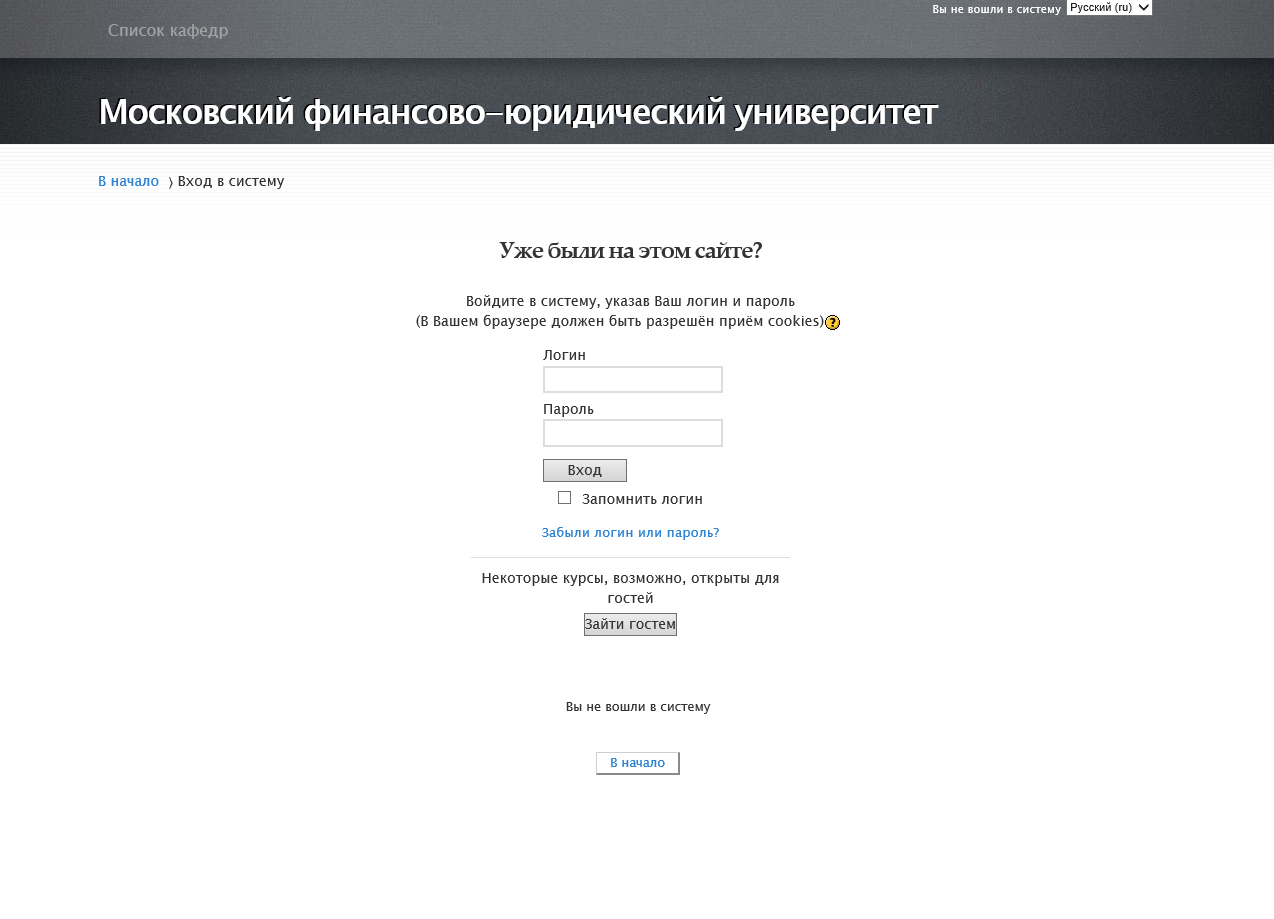Viewport: 1274px width, 919px height.
Task: Click the cookies help question-mark icon
Action: tap(832, 322)
